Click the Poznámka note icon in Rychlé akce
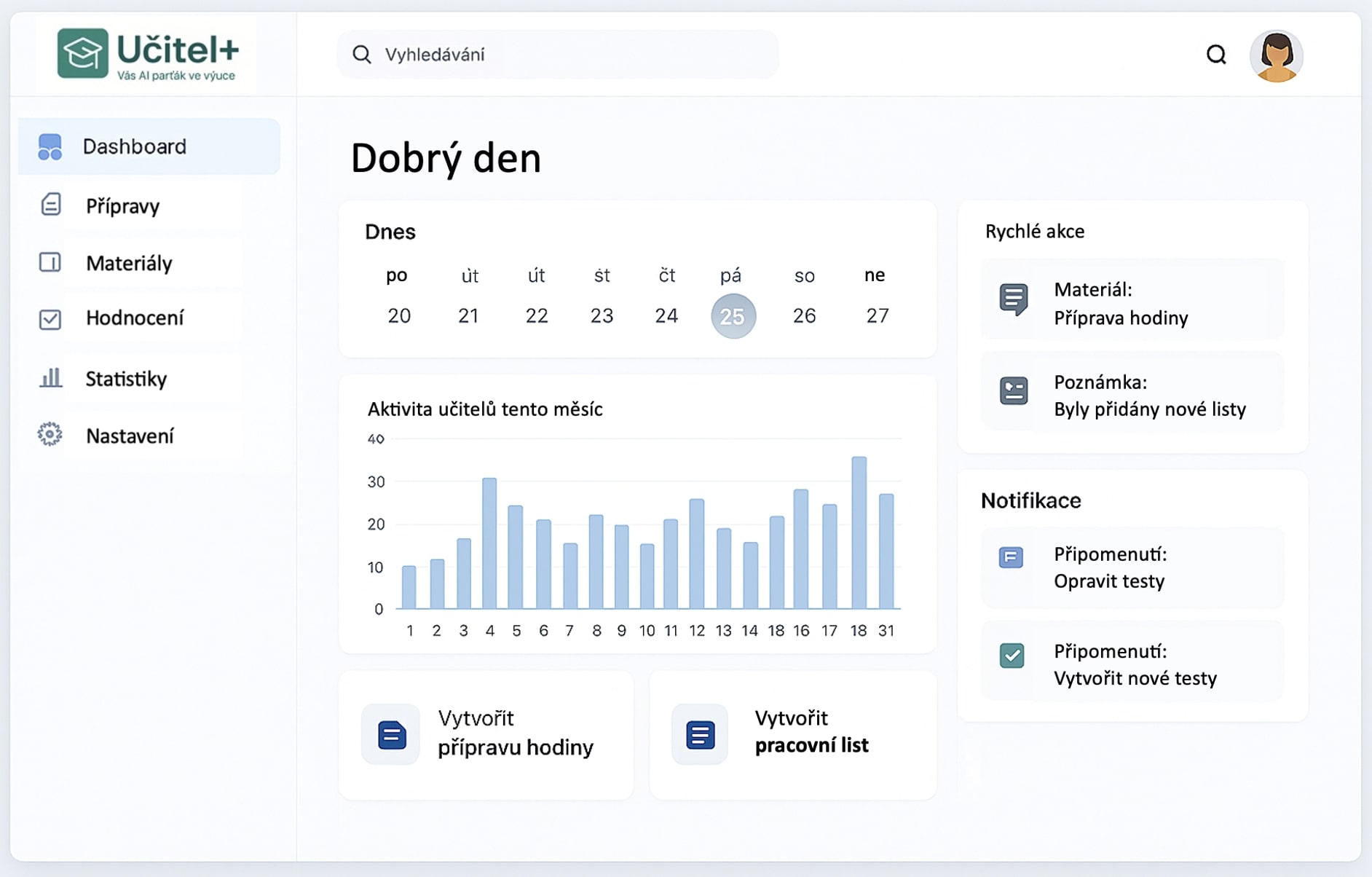Image resolution: width=1372 pixels, height=877 pixels. click(1013, 391)
